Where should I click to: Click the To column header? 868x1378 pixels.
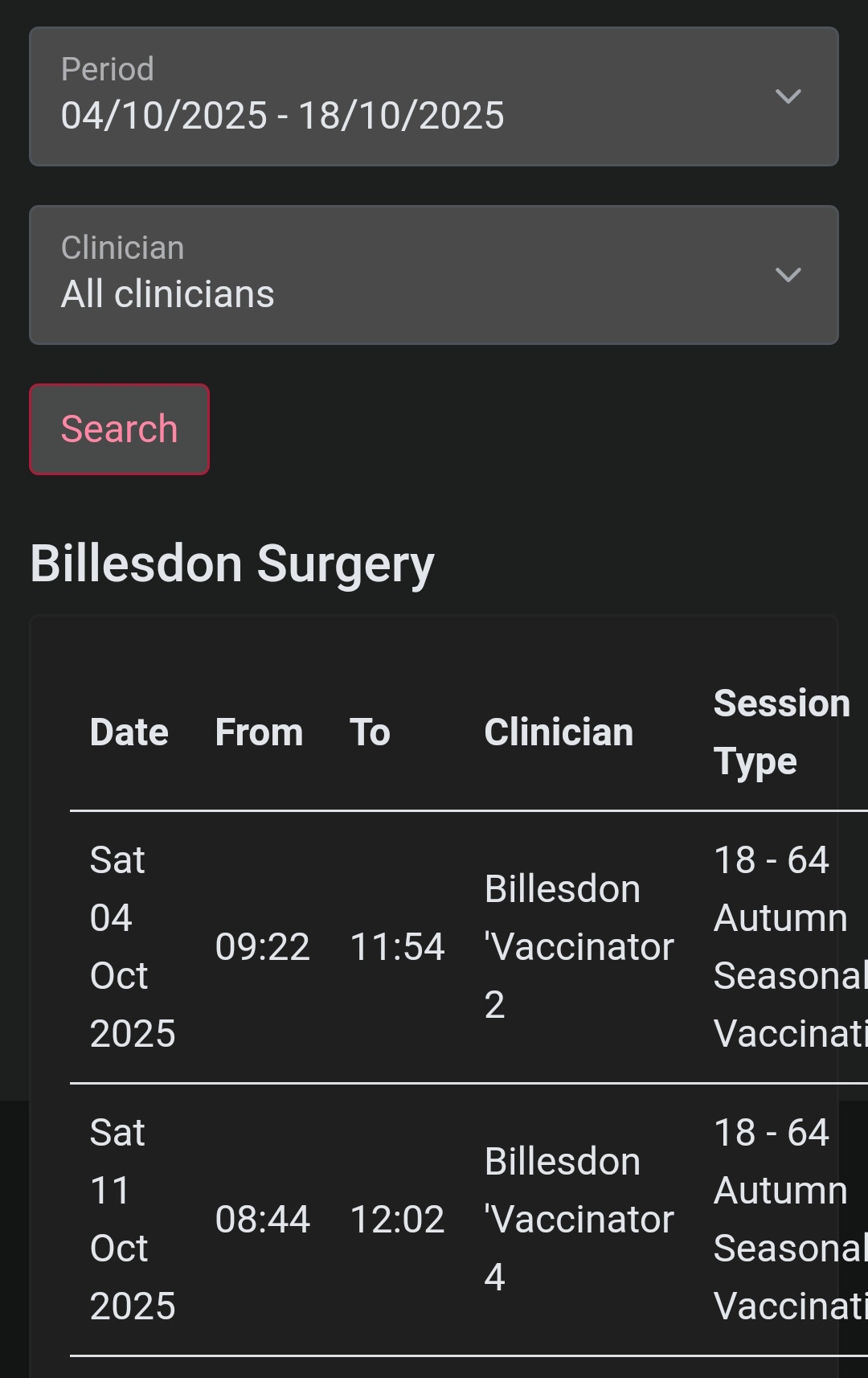(x=370, y=732)
